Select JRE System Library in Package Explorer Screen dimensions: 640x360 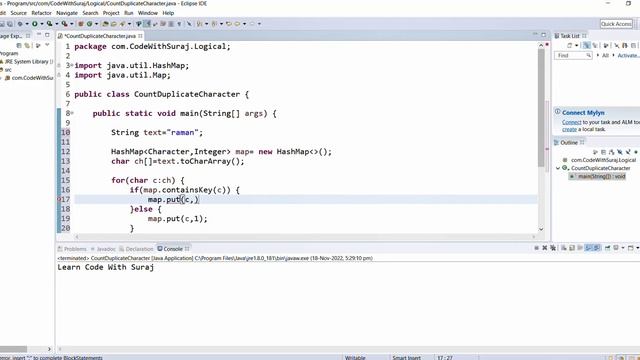(27, 62)
